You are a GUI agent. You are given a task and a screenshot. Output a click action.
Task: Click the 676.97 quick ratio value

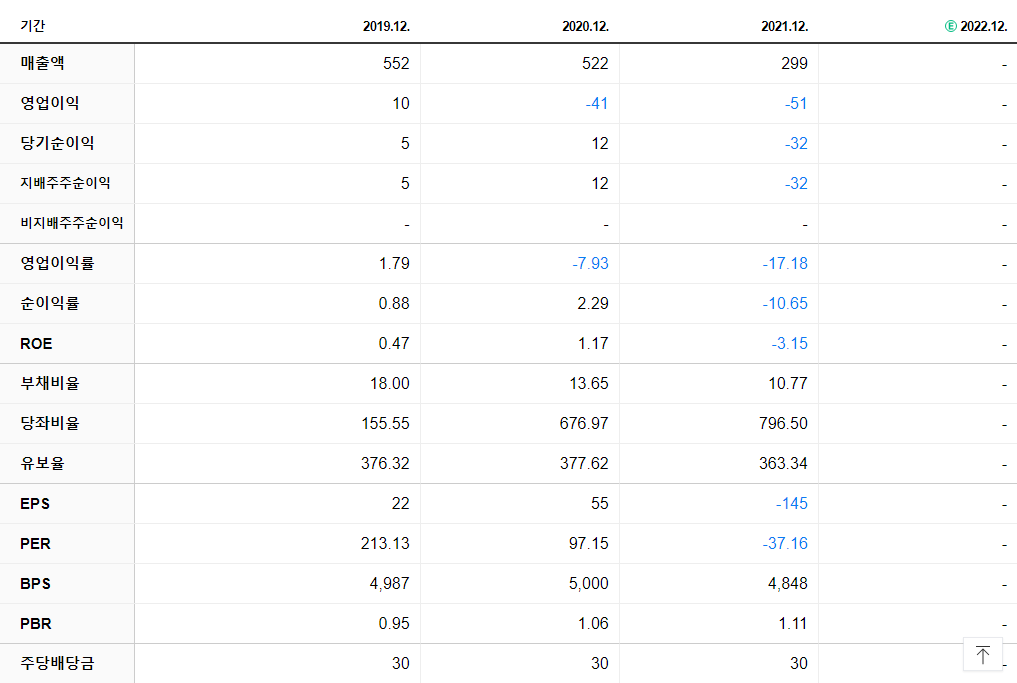[584, 424]
